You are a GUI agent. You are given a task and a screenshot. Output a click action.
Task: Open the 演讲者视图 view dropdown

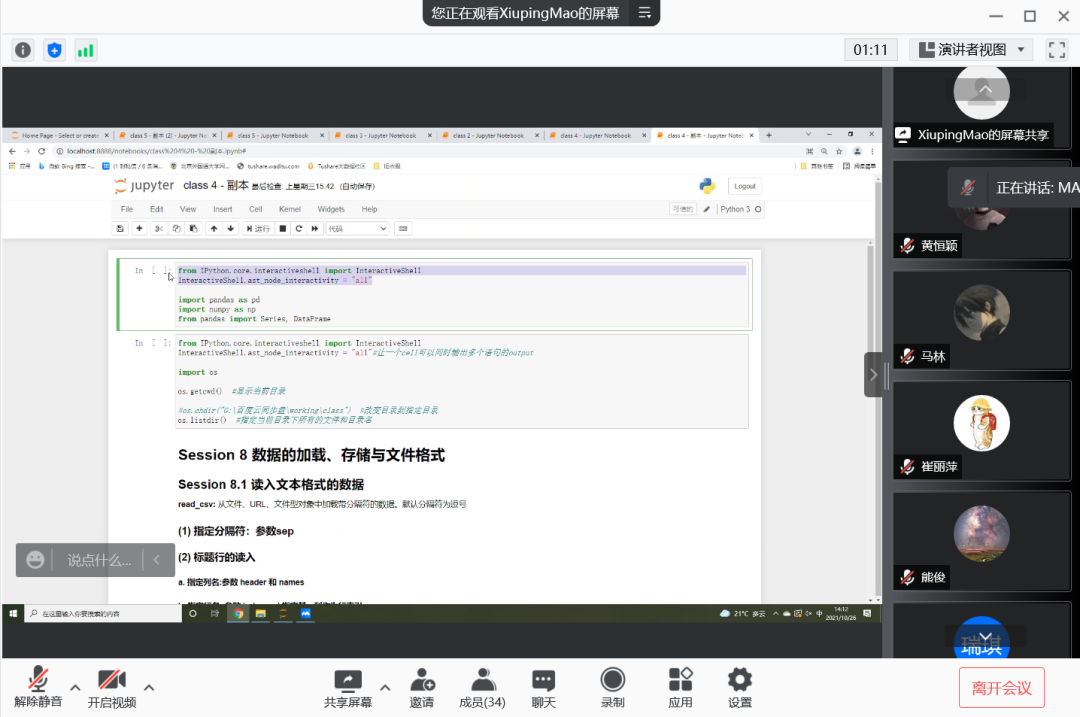973,50
